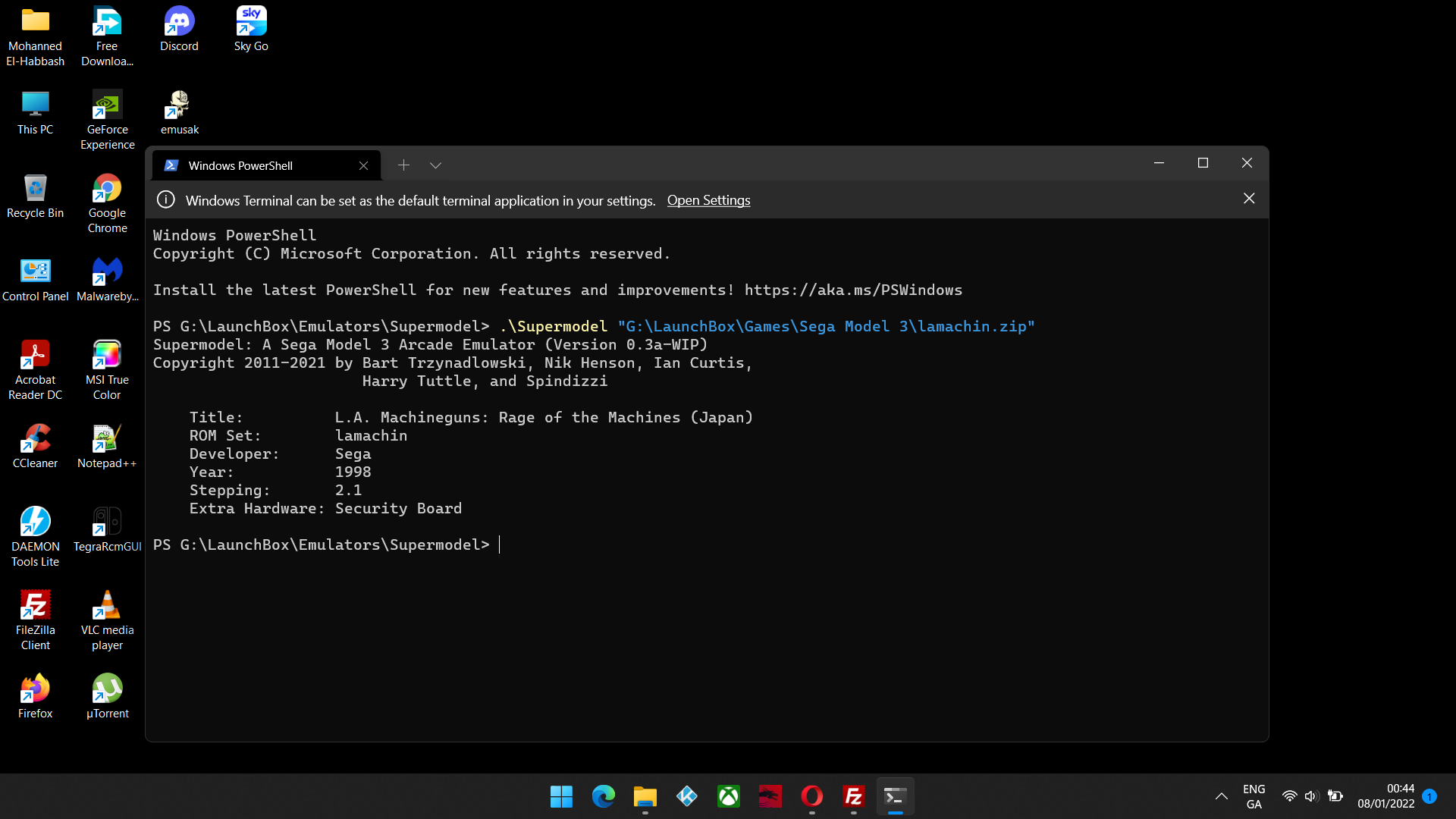
Task: Open the Windows Start menu
Action: [x=561, y=796]
